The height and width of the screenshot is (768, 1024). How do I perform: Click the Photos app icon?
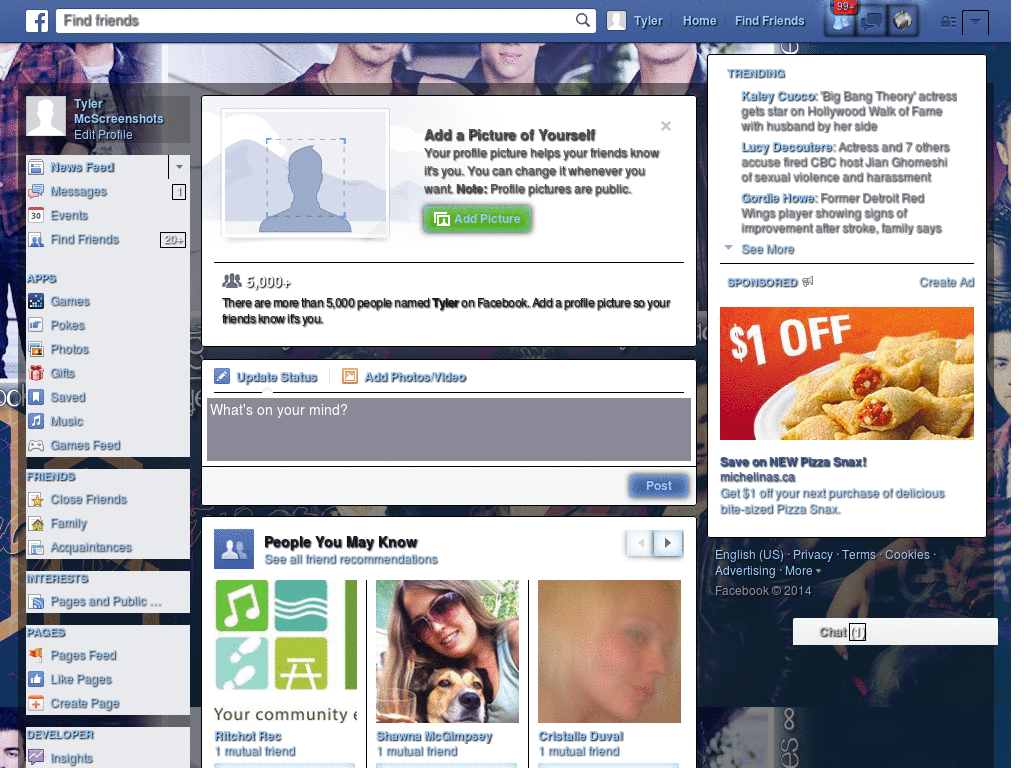pyautogui.click(x=36, y=349)
